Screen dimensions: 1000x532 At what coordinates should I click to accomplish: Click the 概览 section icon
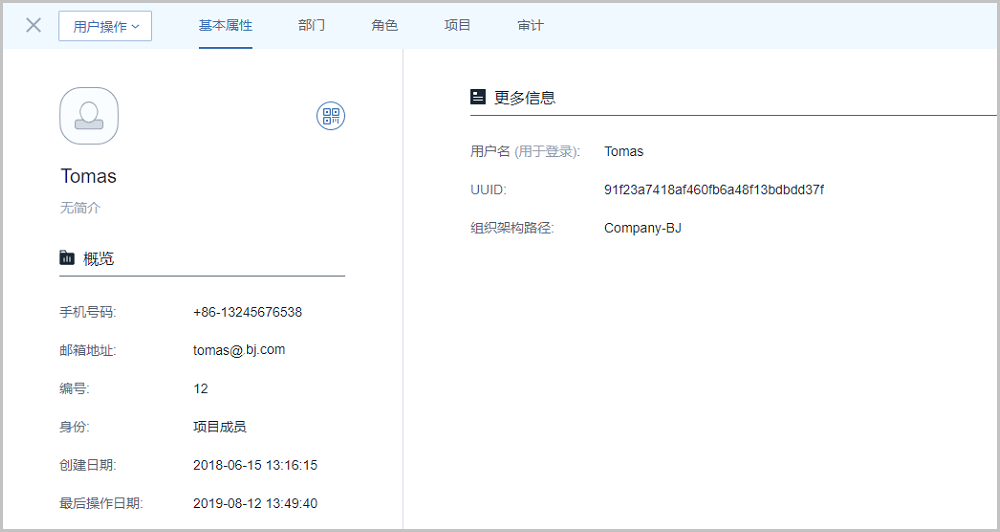pos(67,258)
